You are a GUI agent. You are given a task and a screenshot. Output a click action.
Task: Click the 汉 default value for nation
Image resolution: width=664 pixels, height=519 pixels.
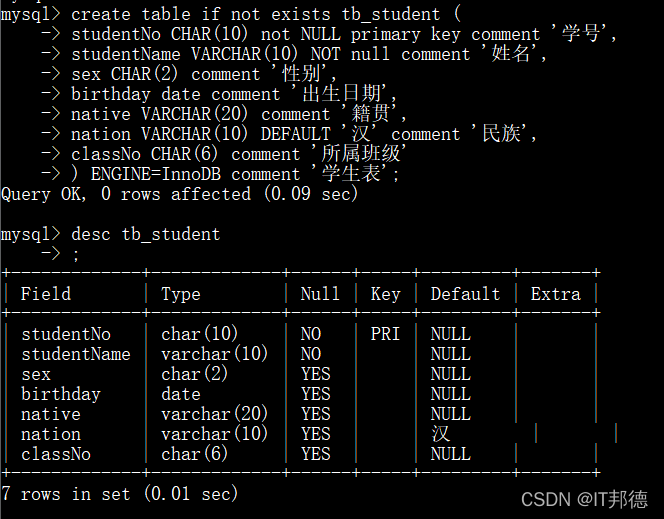point(440,433)
